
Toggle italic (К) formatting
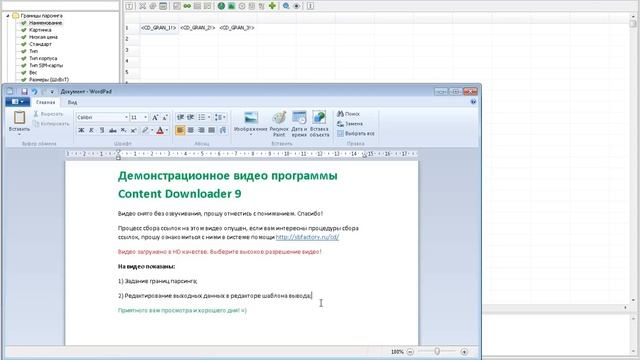click(x=91, y=130)
